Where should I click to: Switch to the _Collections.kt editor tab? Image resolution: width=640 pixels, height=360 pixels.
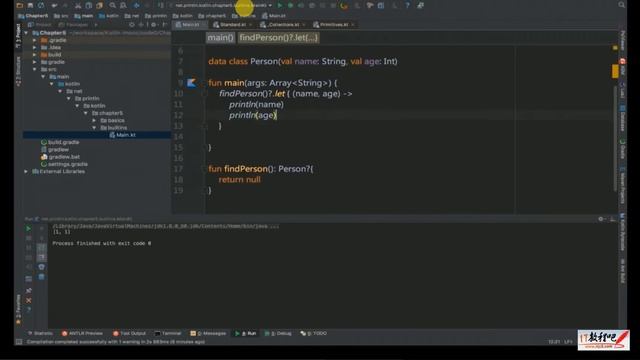coord(283,25)
